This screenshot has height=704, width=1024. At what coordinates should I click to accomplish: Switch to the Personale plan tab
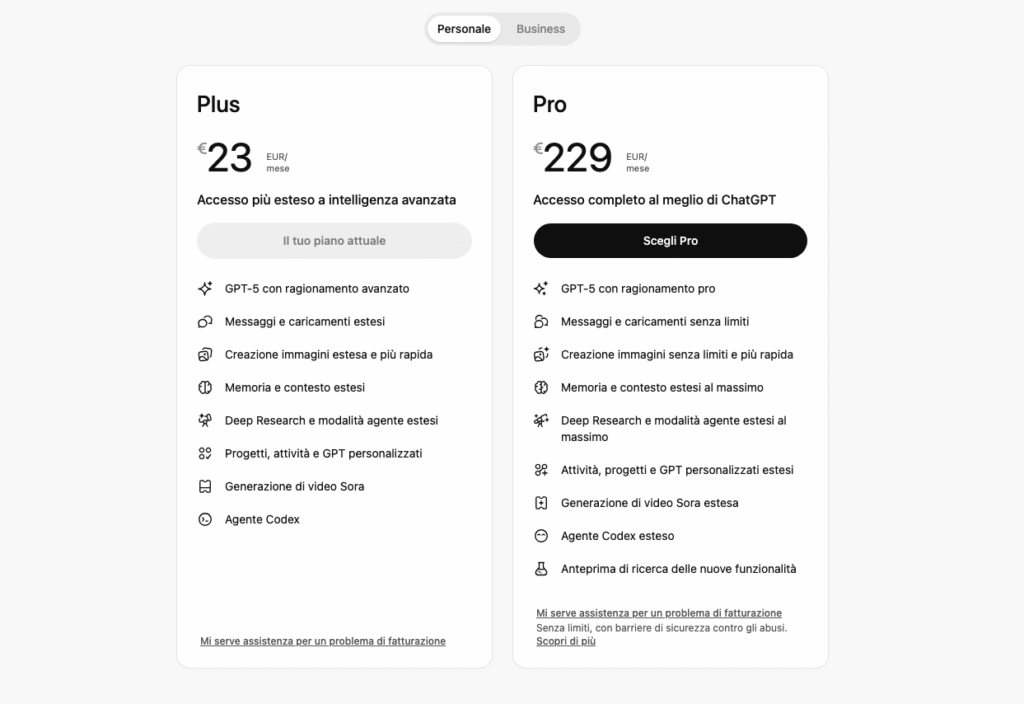click(464, 29)
